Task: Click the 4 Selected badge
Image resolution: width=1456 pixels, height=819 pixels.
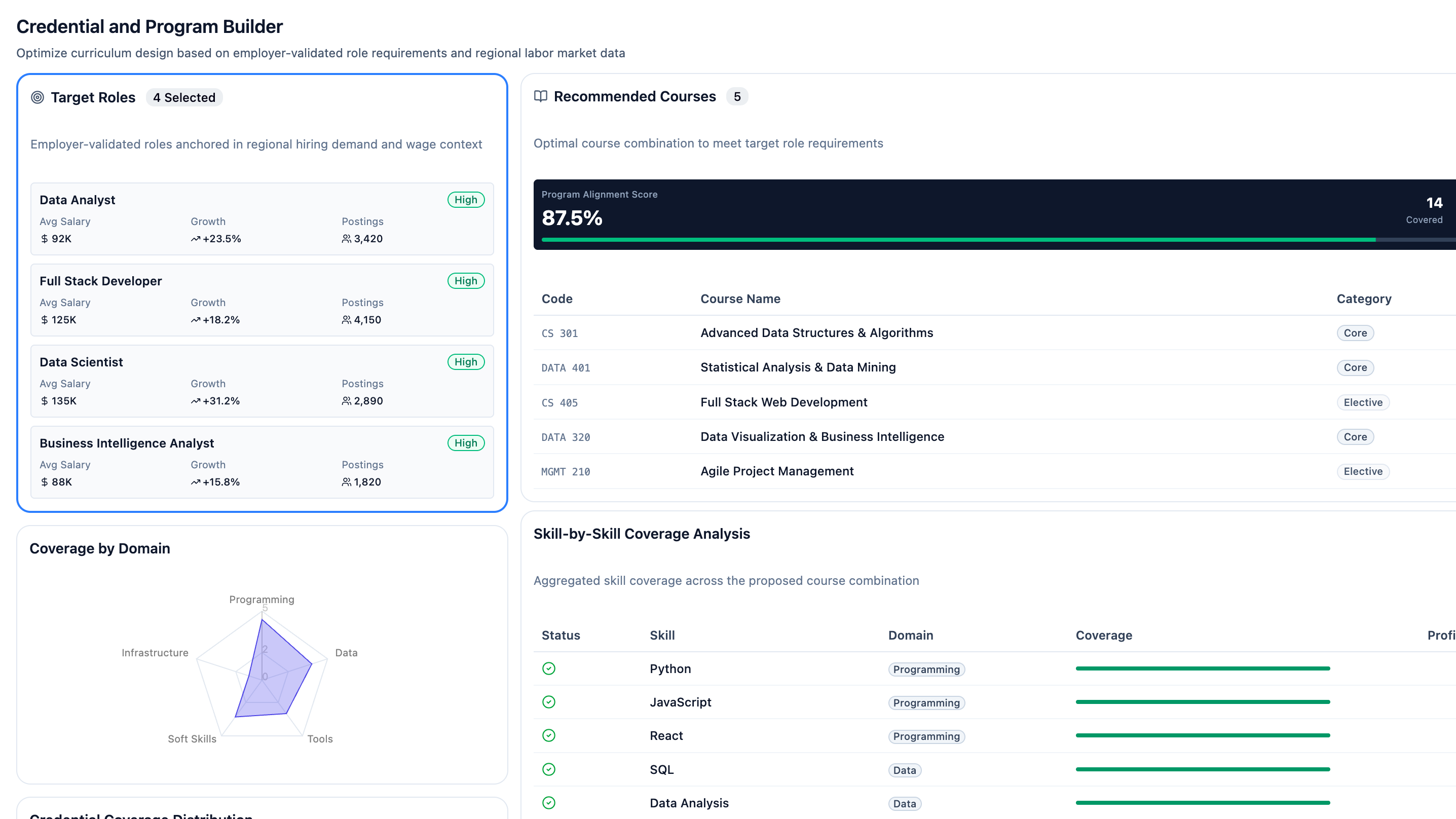Action: click(183, 97)
